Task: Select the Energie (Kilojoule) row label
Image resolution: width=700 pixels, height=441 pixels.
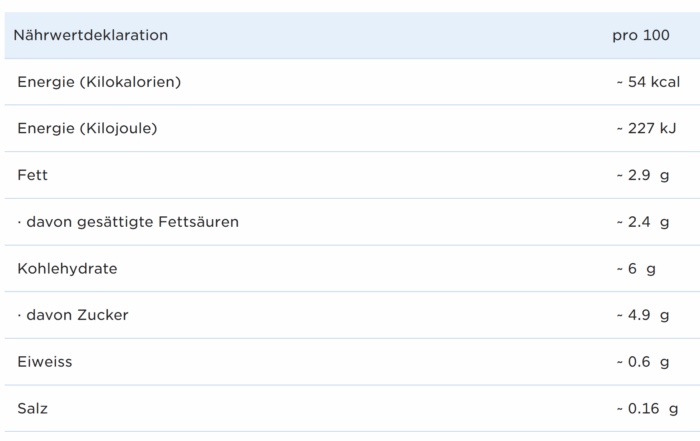Action: coord(87,129)
